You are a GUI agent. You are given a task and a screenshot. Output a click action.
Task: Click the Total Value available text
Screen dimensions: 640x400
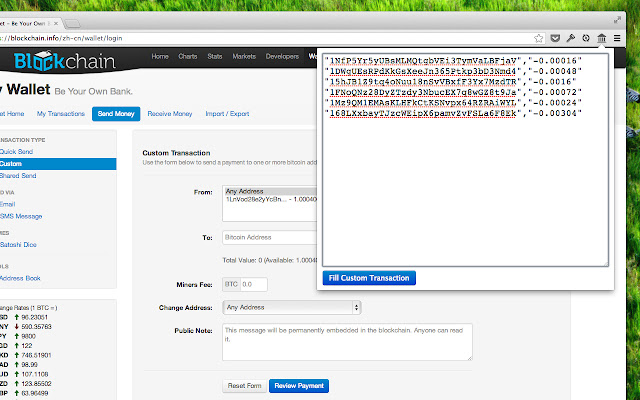pyautogui.click(x=270, y=260)
